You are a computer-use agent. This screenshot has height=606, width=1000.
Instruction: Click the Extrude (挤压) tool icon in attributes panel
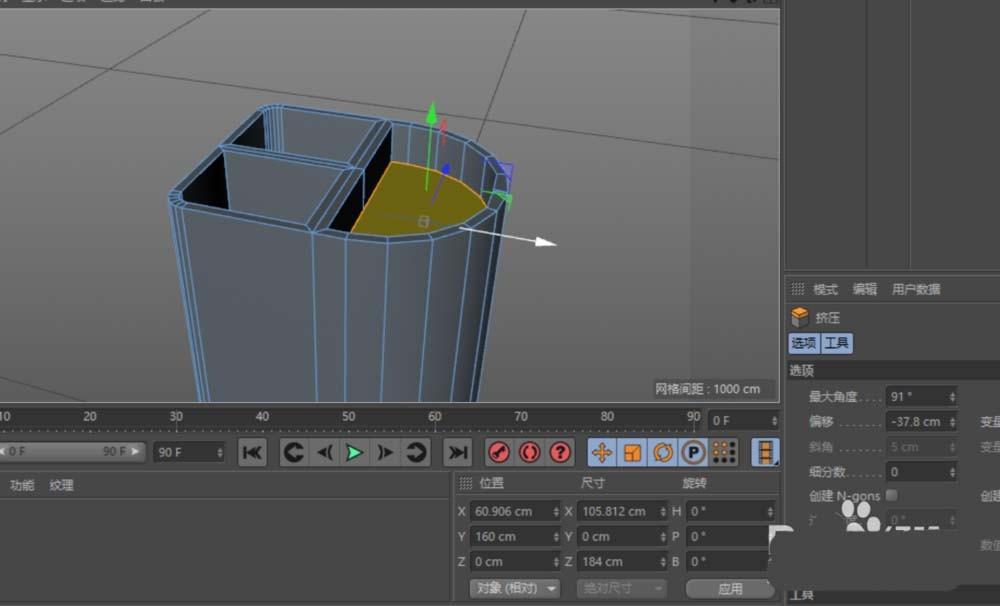point(799,318)
